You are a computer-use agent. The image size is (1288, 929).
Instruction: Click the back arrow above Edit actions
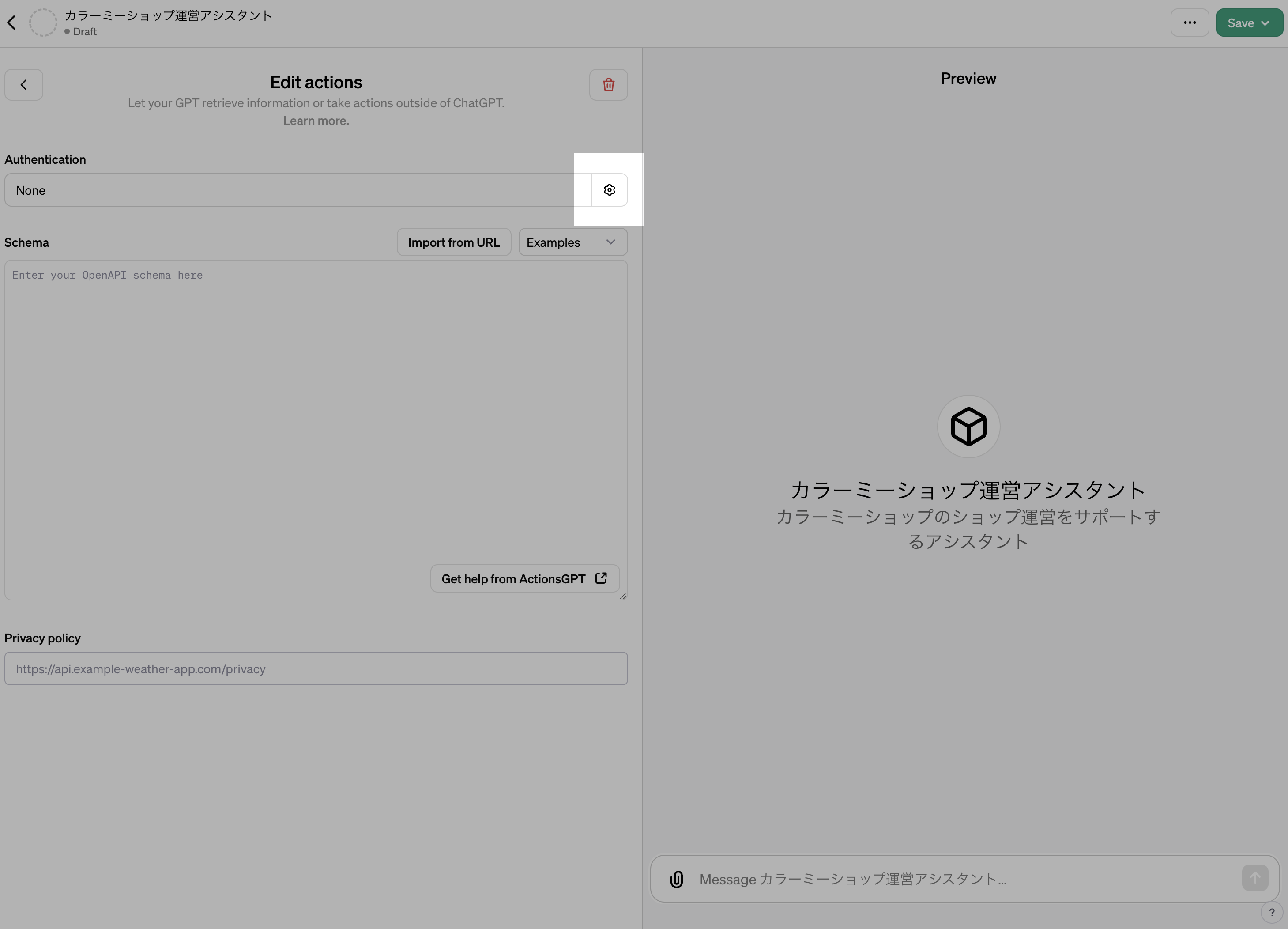(24, 84)
